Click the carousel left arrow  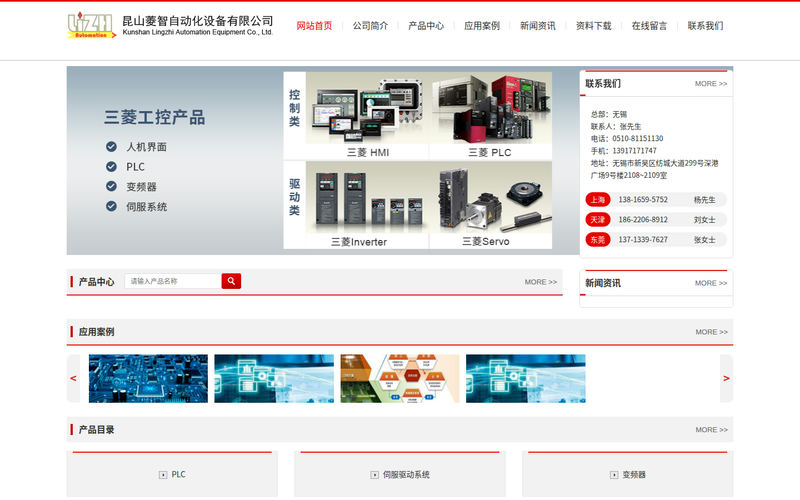[x=73, y=379]
